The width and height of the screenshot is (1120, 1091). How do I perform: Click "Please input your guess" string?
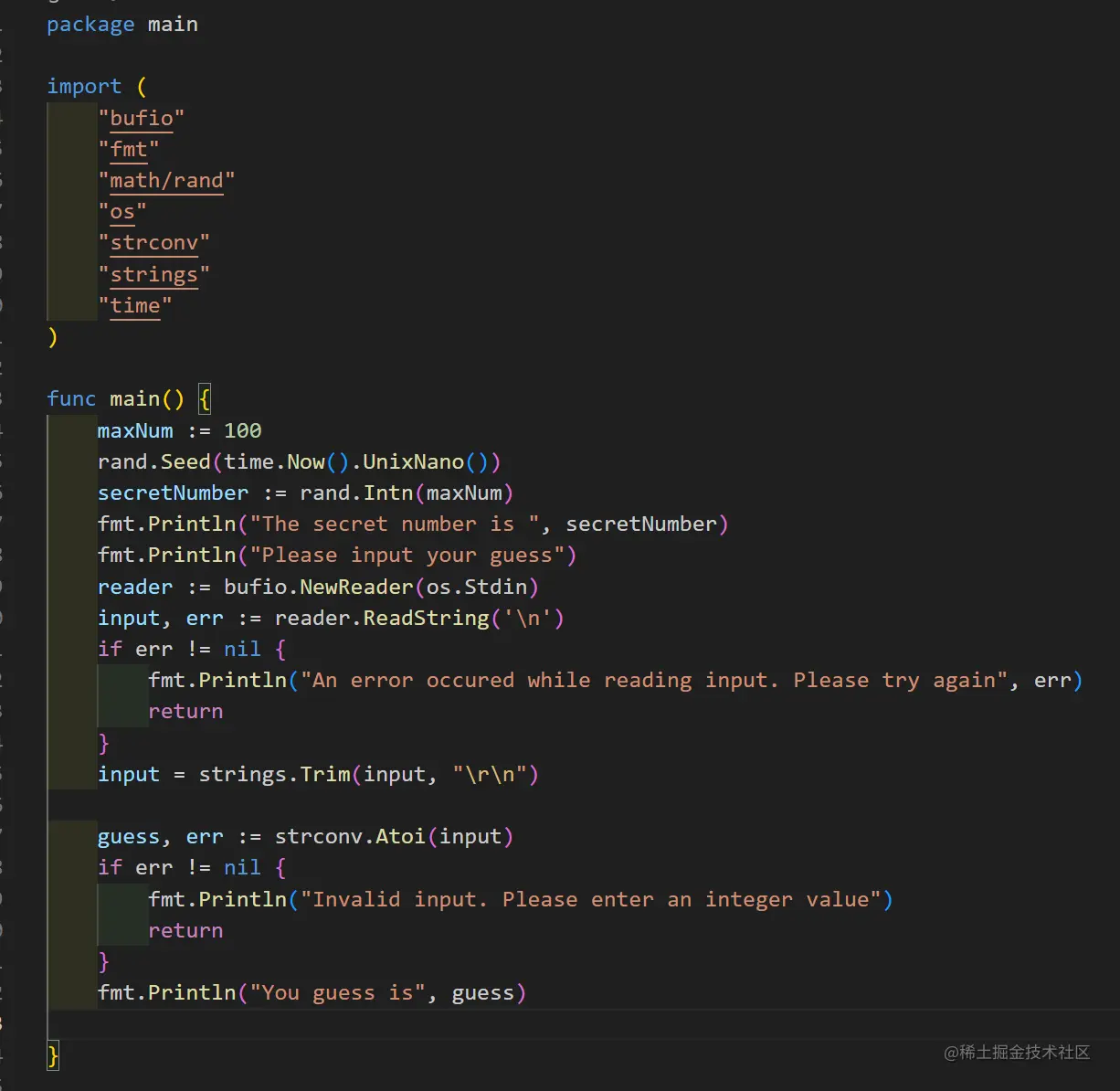pos(407,556)
